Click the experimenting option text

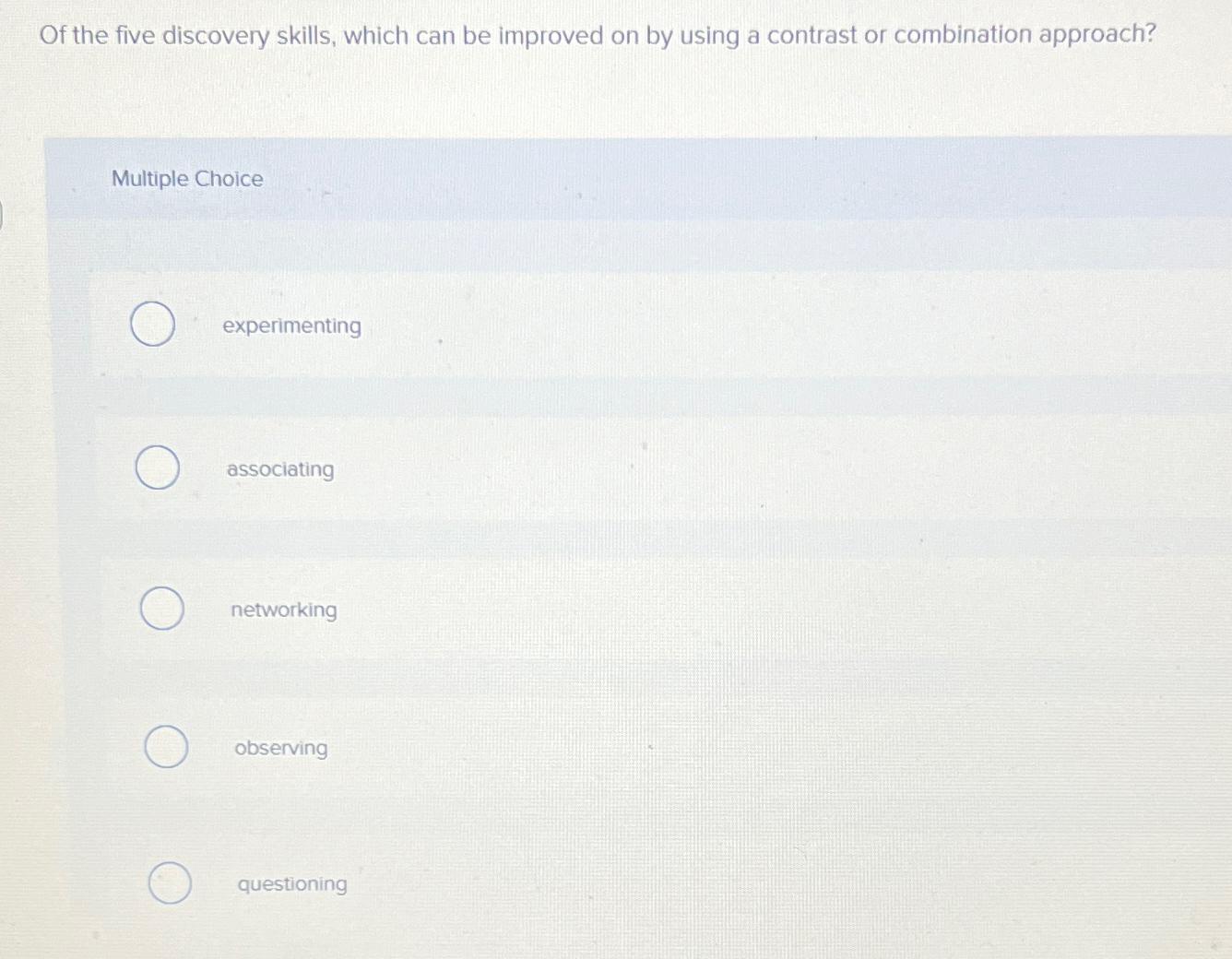tap(293, 326)
